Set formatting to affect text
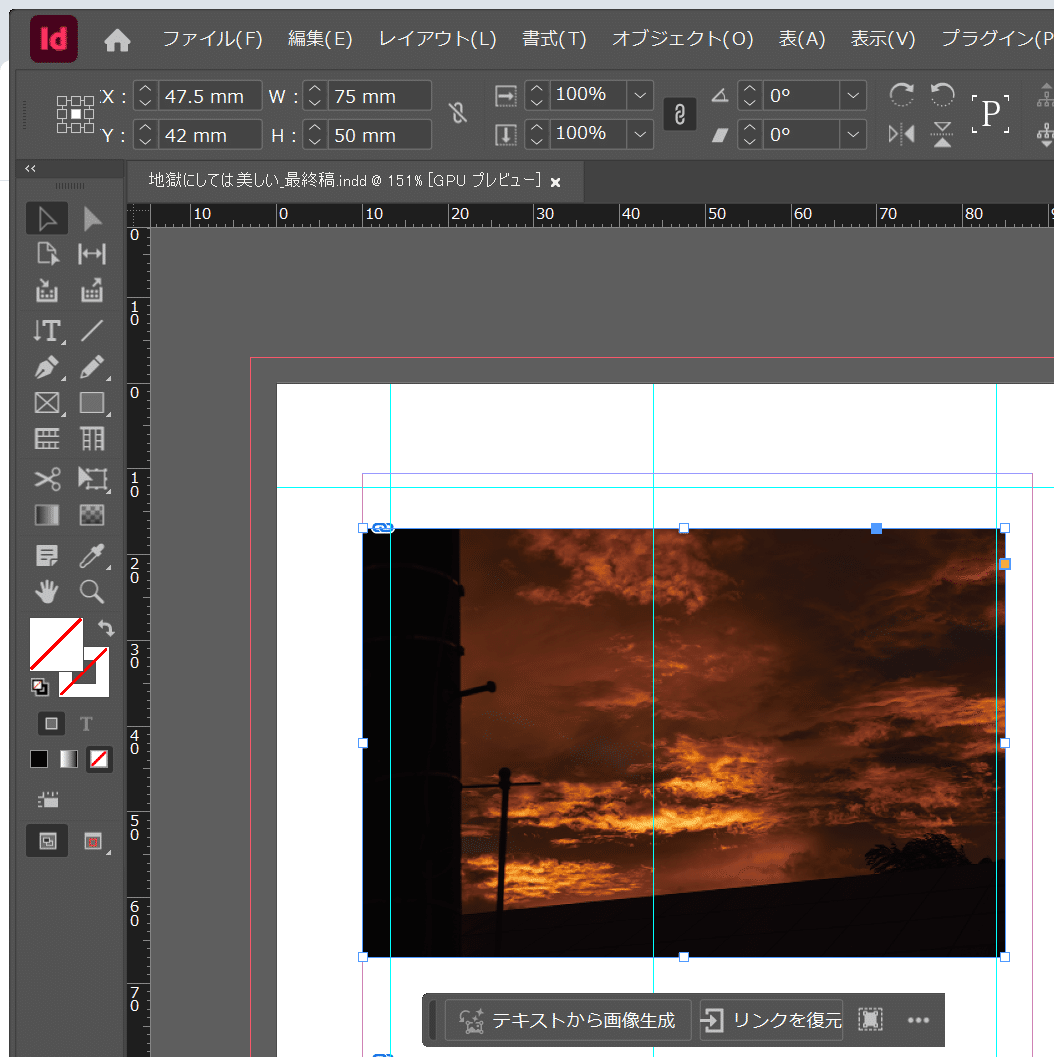 (x=86, y=724)
